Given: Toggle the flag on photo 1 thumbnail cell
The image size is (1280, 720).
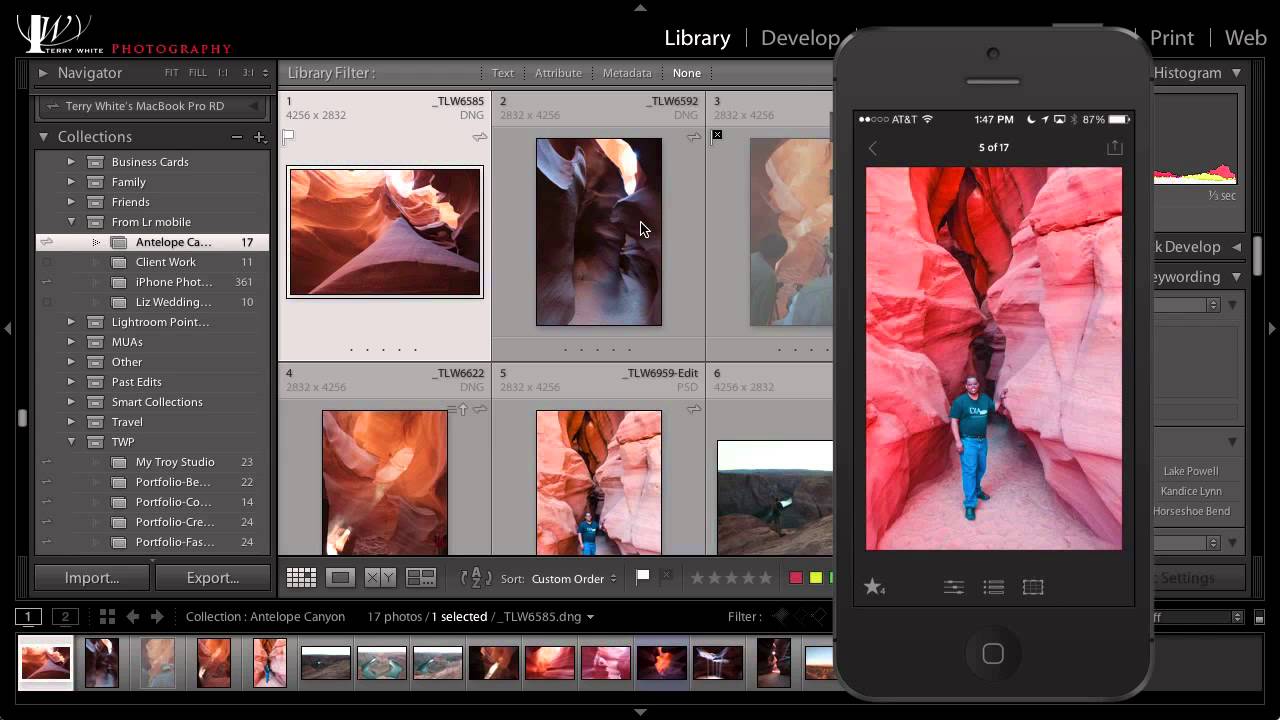Looking at the screenshot, I should [x=289, y=136].
